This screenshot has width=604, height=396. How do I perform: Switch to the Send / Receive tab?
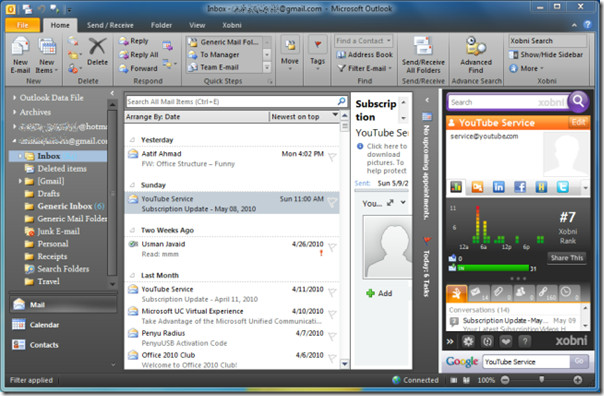(x=110, y=25)
